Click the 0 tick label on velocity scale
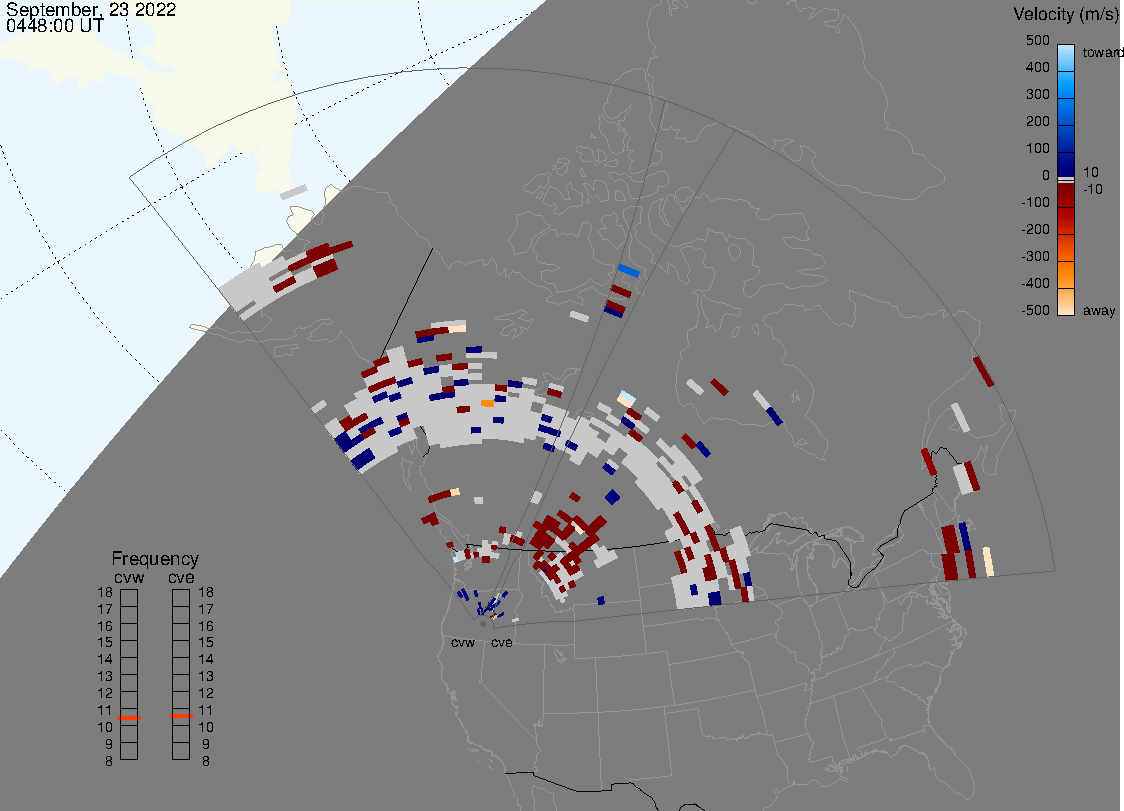 point(1046,176)
